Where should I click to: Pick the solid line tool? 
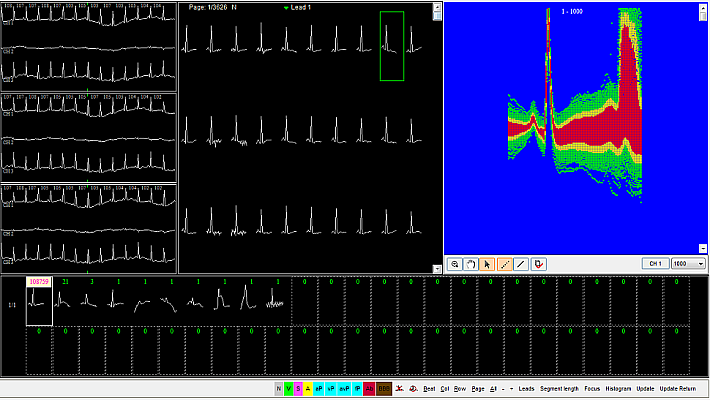[521, 264]
